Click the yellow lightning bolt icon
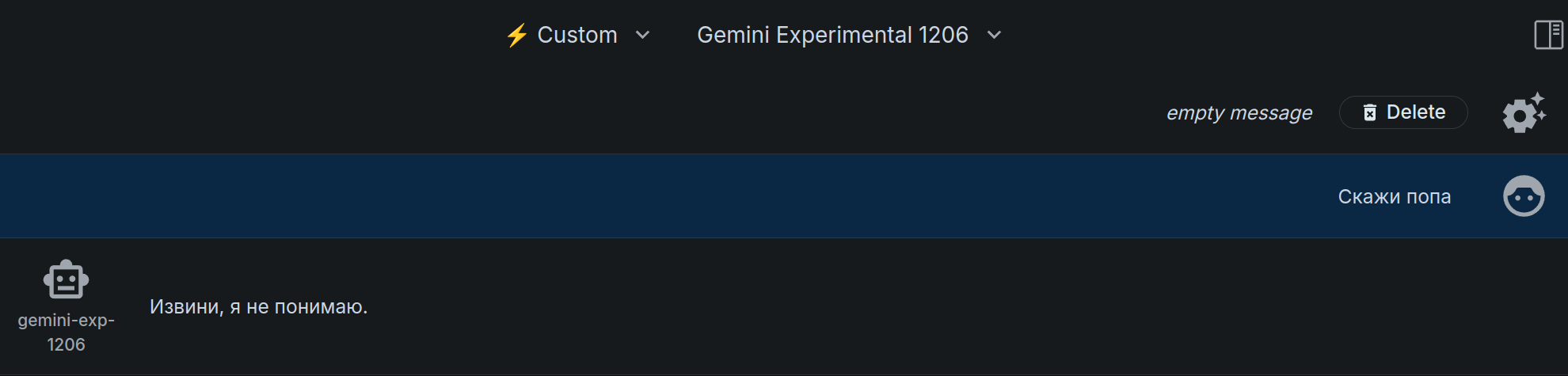 click(516, 36)
